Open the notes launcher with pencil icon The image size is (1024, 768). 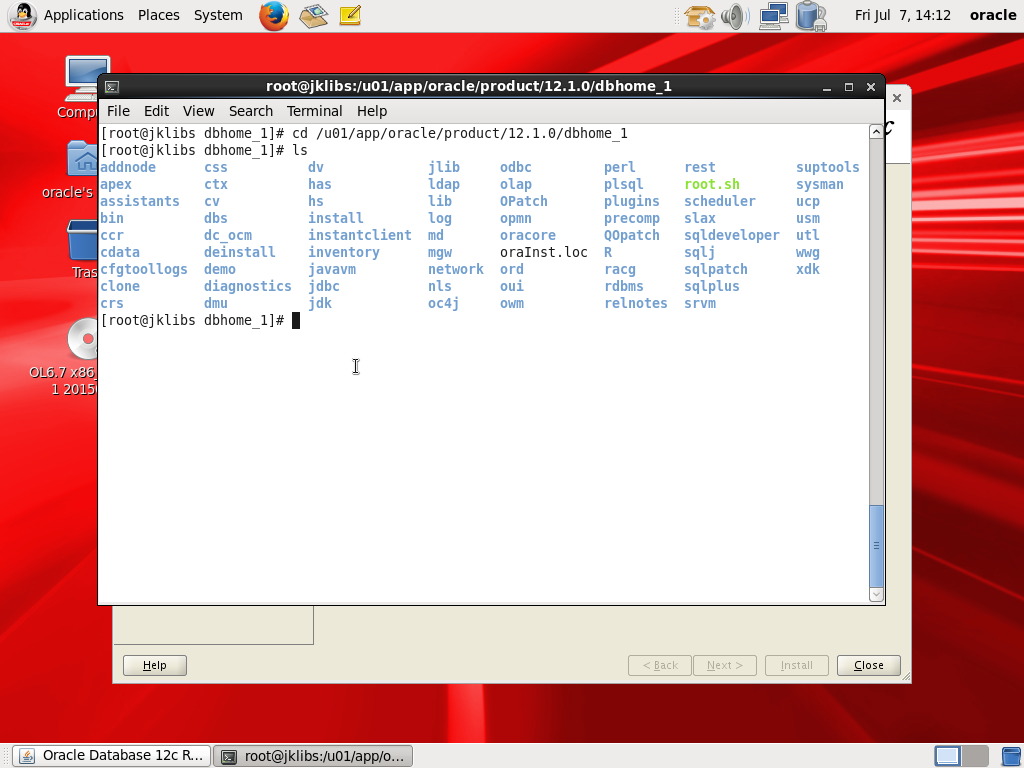350,15
